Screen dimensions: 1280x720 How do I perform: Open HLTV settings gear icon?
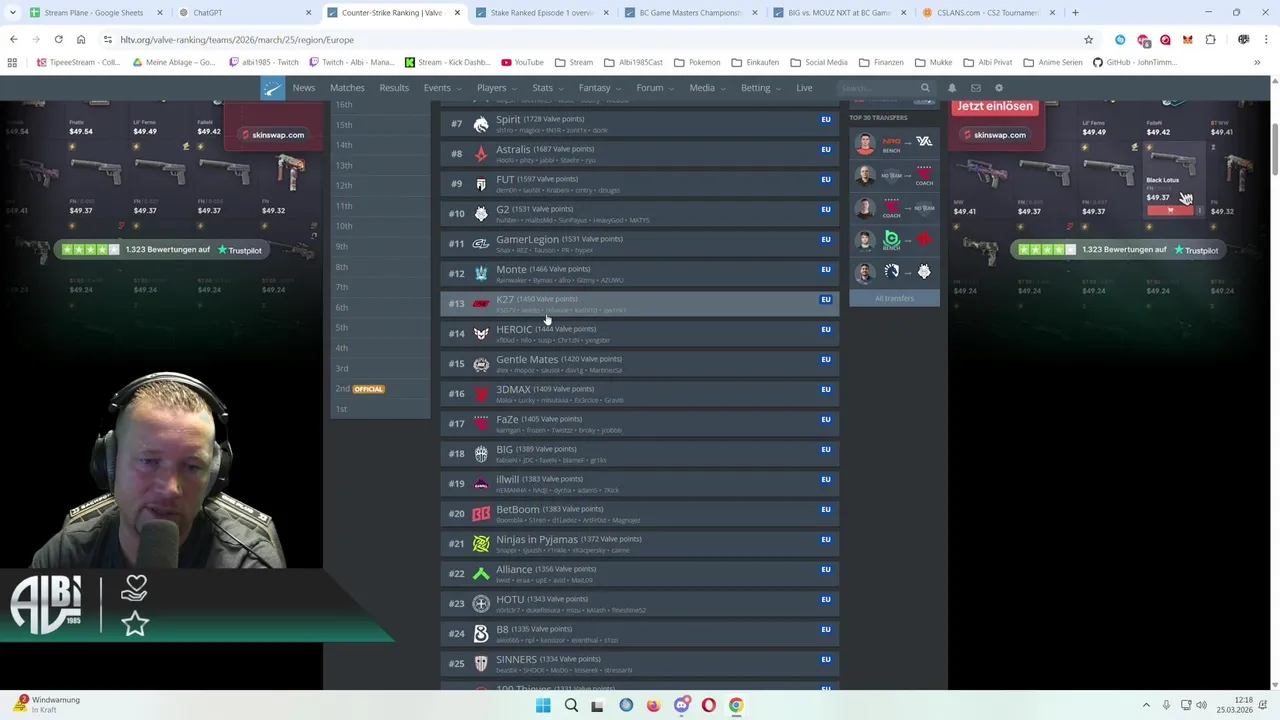999,88
